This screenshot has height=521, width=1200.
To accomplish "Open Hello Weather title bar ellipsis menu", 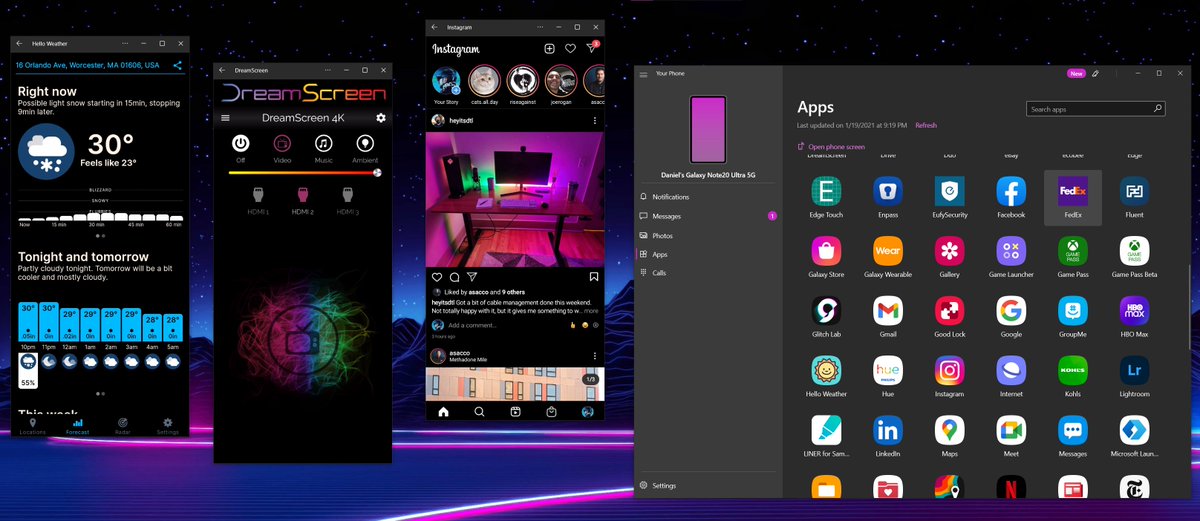I will [124, 43].
